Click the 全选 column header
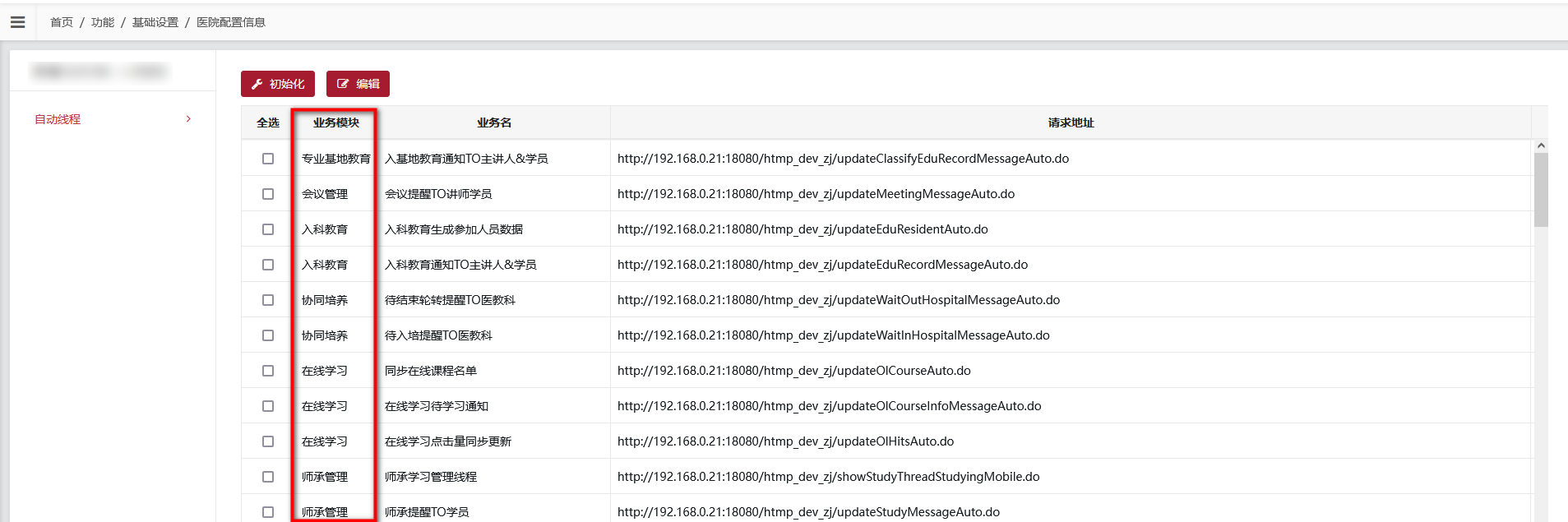This screenshot has width=1568, height=522. click(268, 122)
